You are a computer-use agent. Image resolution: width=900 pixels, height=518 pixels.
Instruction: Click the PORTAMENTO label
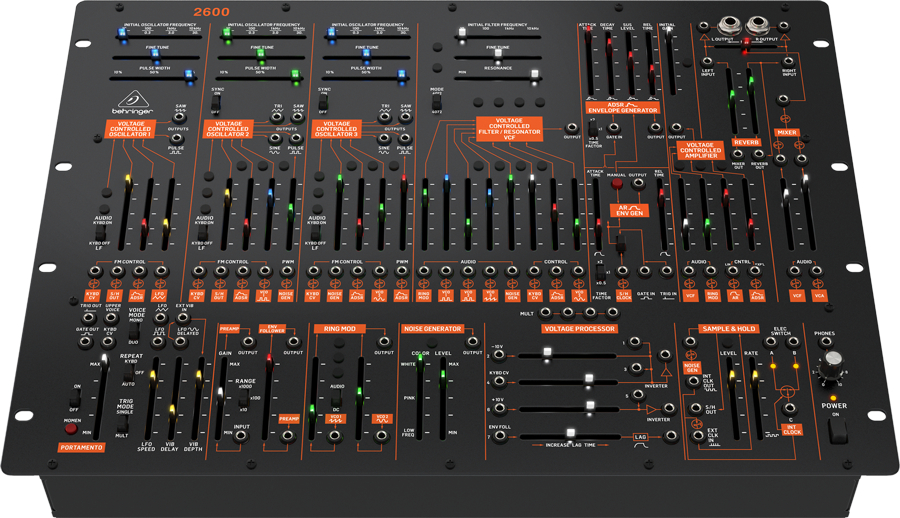81,447
